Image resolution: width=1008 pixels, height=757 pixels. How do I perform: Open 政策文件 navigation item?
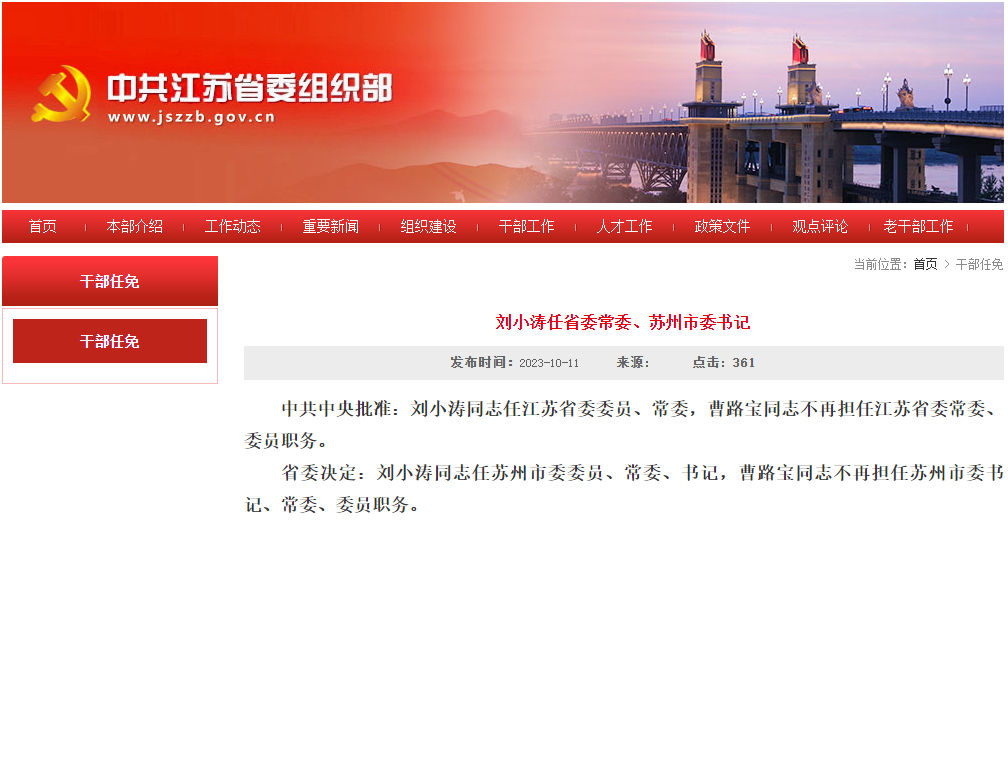pos(722,226)
